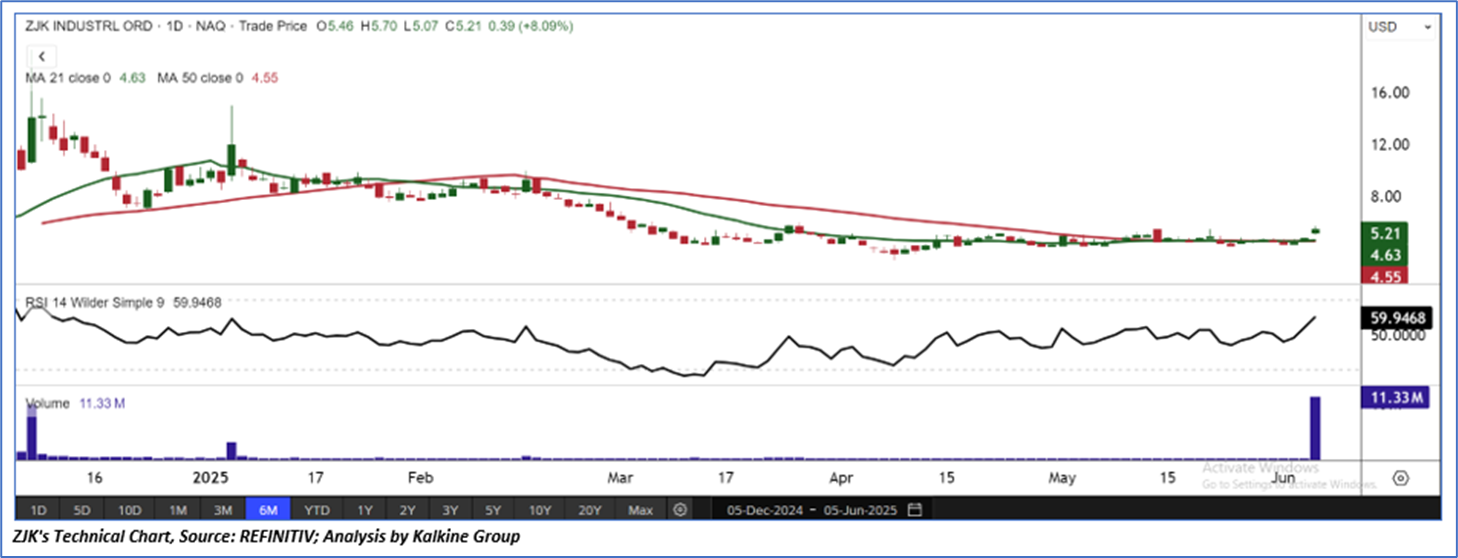The width and height of the screenshot is (1458, 558).
Task: Select the 3M time range
Action: tap(223, 510)
